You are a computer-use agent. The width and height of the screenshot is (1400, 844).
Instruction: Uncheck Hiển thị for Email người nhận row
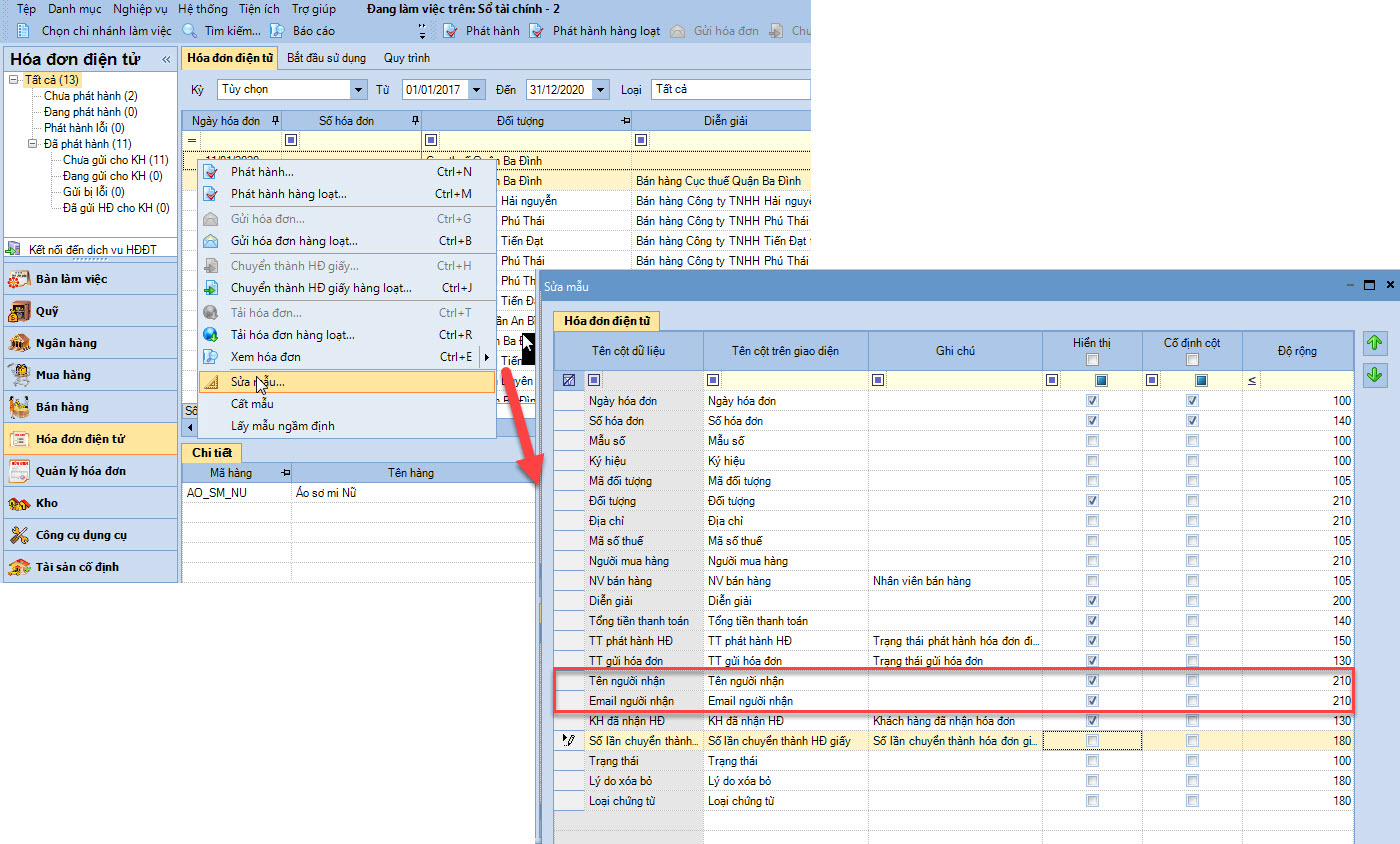(x=1092, y=701)
